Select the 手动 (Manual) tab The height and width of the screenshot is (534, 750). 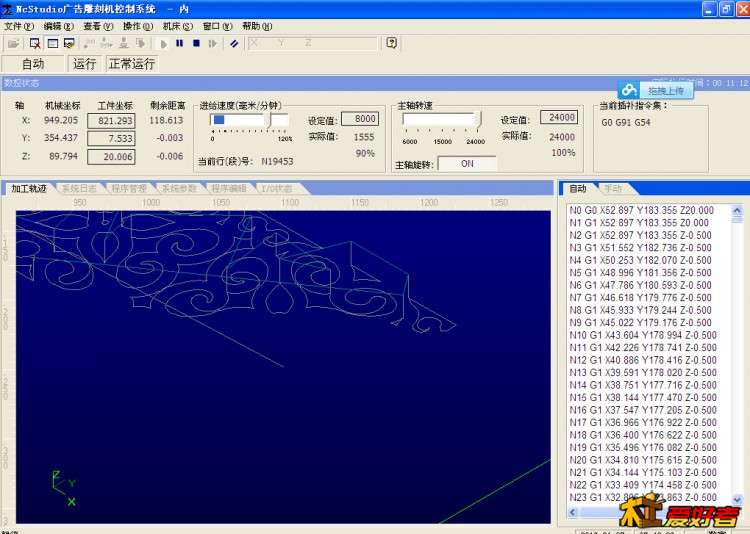click(x=611, y=188)
